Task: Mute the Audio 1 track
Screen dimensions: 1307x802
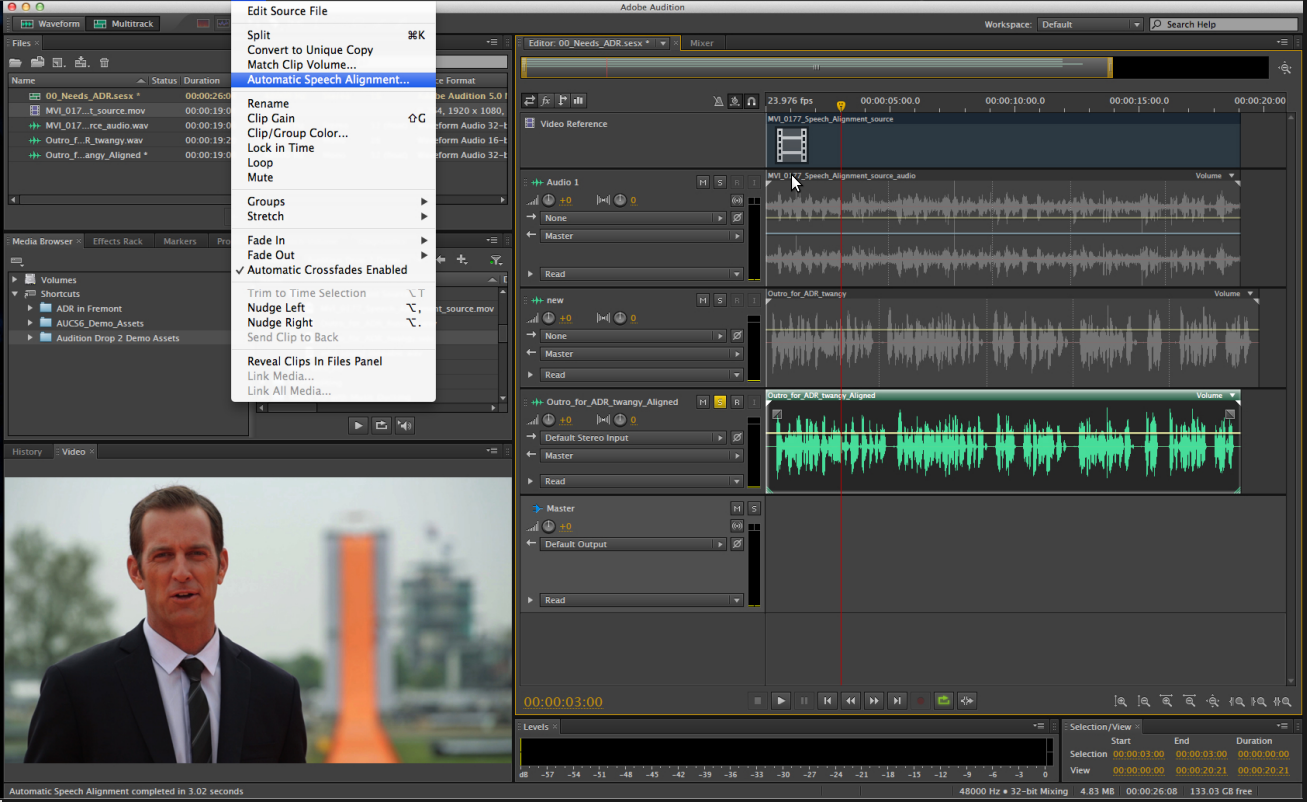Action: [702, 182]
